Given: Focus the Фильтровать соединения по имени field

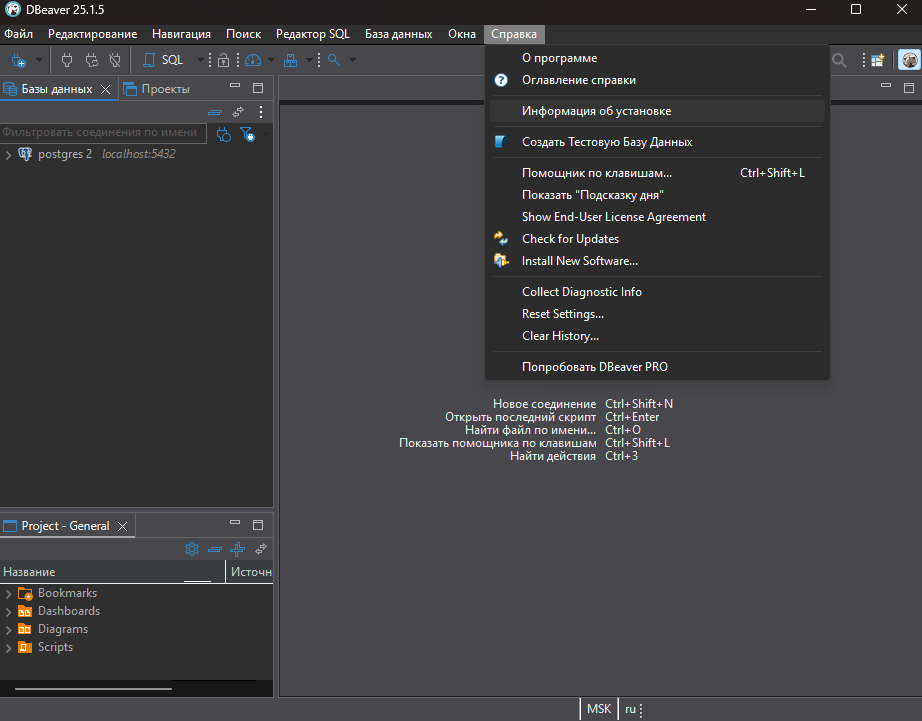Looking at the screenshot, I should coord(103,133).
